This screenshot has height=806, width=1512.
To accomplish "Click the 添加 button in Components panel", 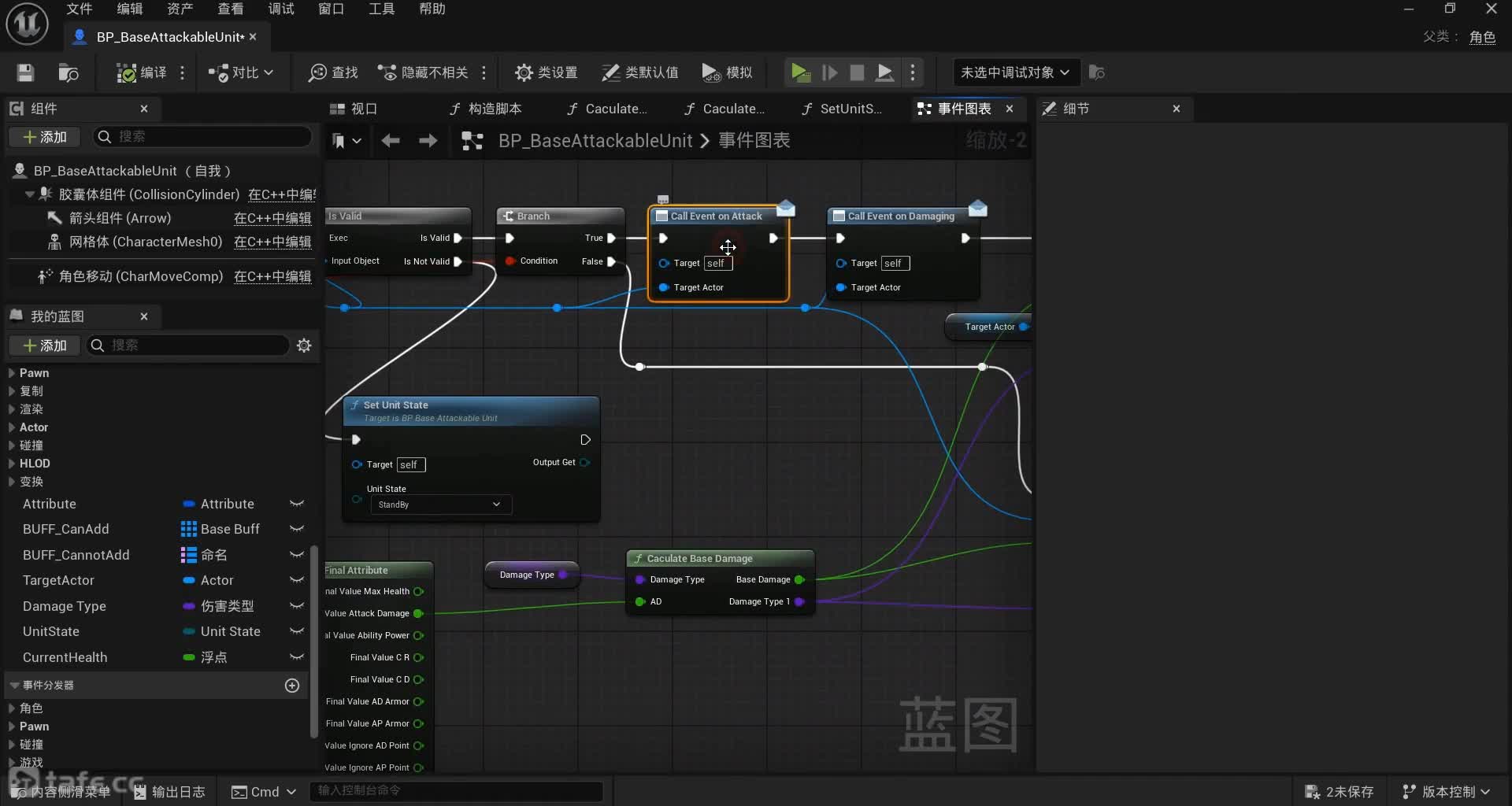I will click(x=46, y=137).
